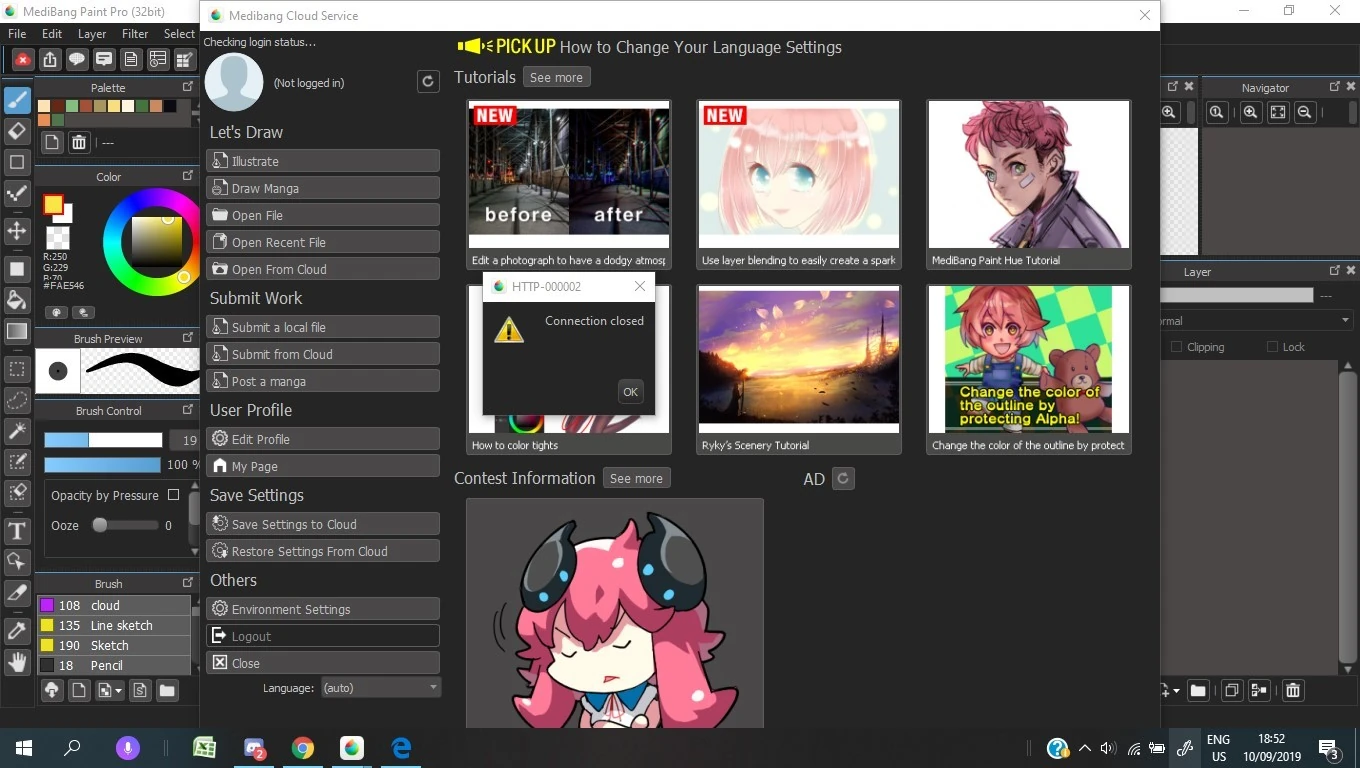Delete layer using the trash icon
The height and width of the screenshot is (768, 1360).
pyautogui.click(x=1293, y=690)
